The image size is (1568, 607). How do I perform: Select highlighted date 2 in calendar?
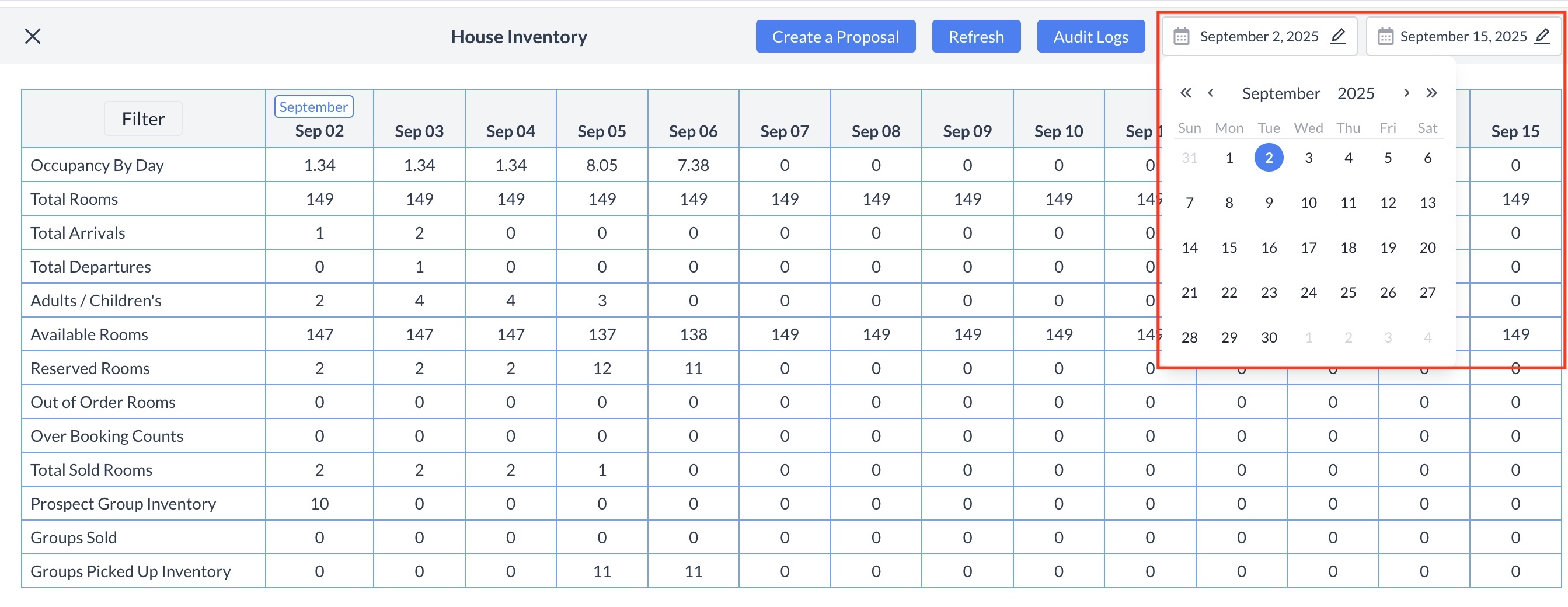click(x=1269, y=158)
